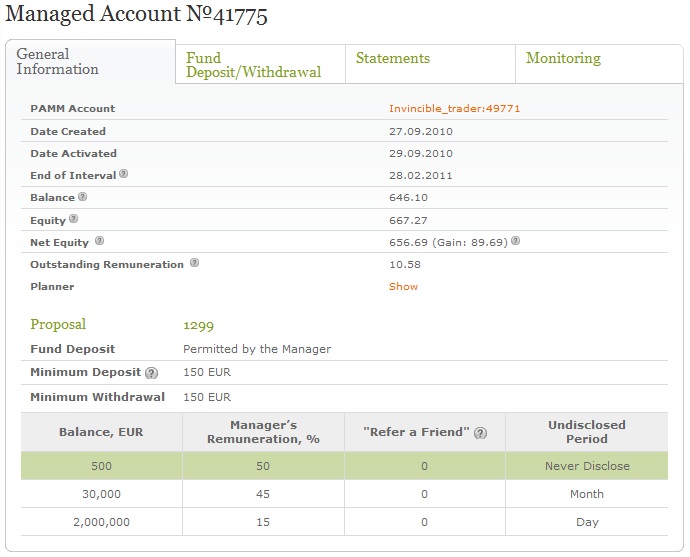Click help icon next to Net Equity label
Screen dimensions: 690x557
pos(99,241)
